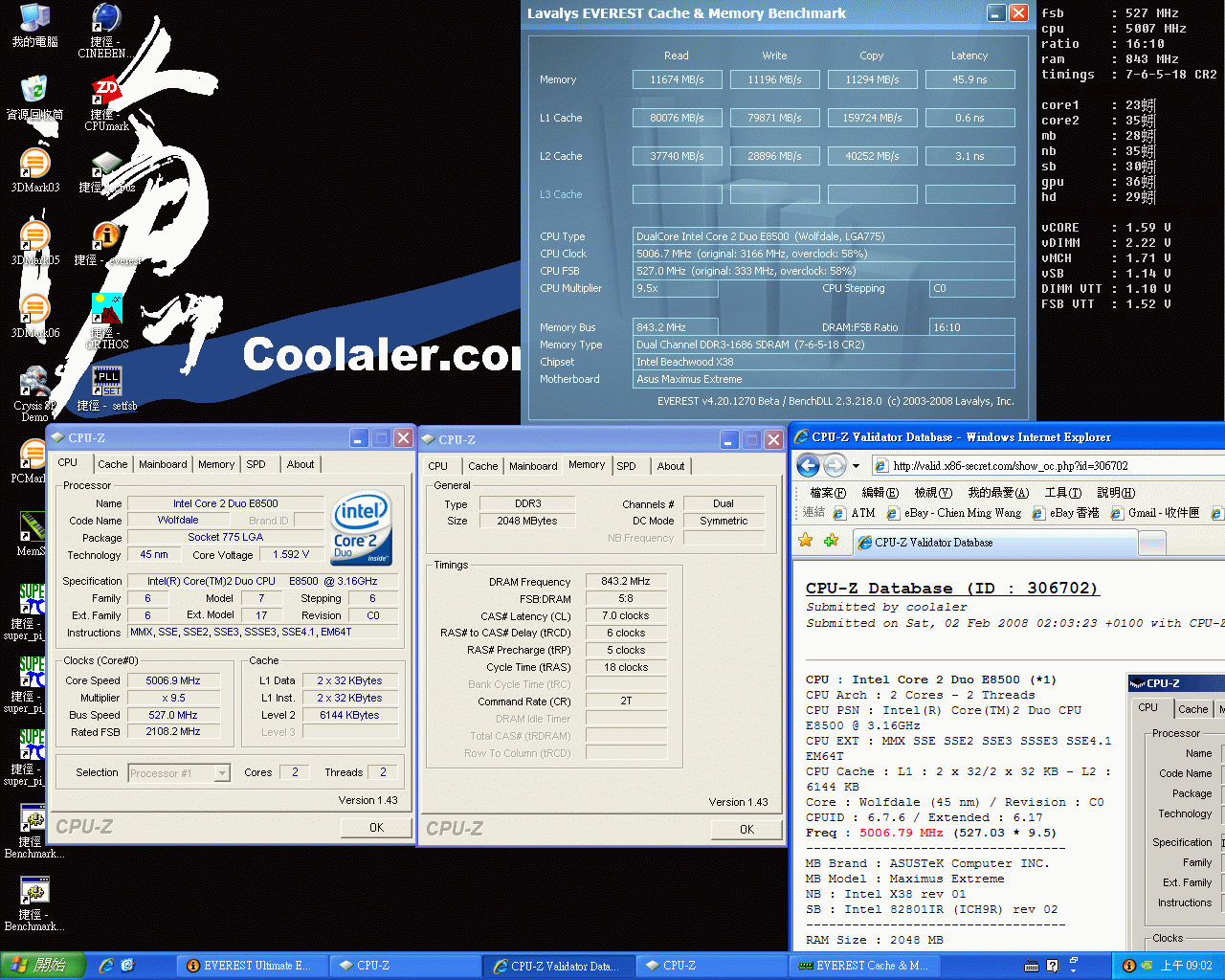
Task: Open the 說明(H) menu in Internet Explorer
Action: point(1116,493)
